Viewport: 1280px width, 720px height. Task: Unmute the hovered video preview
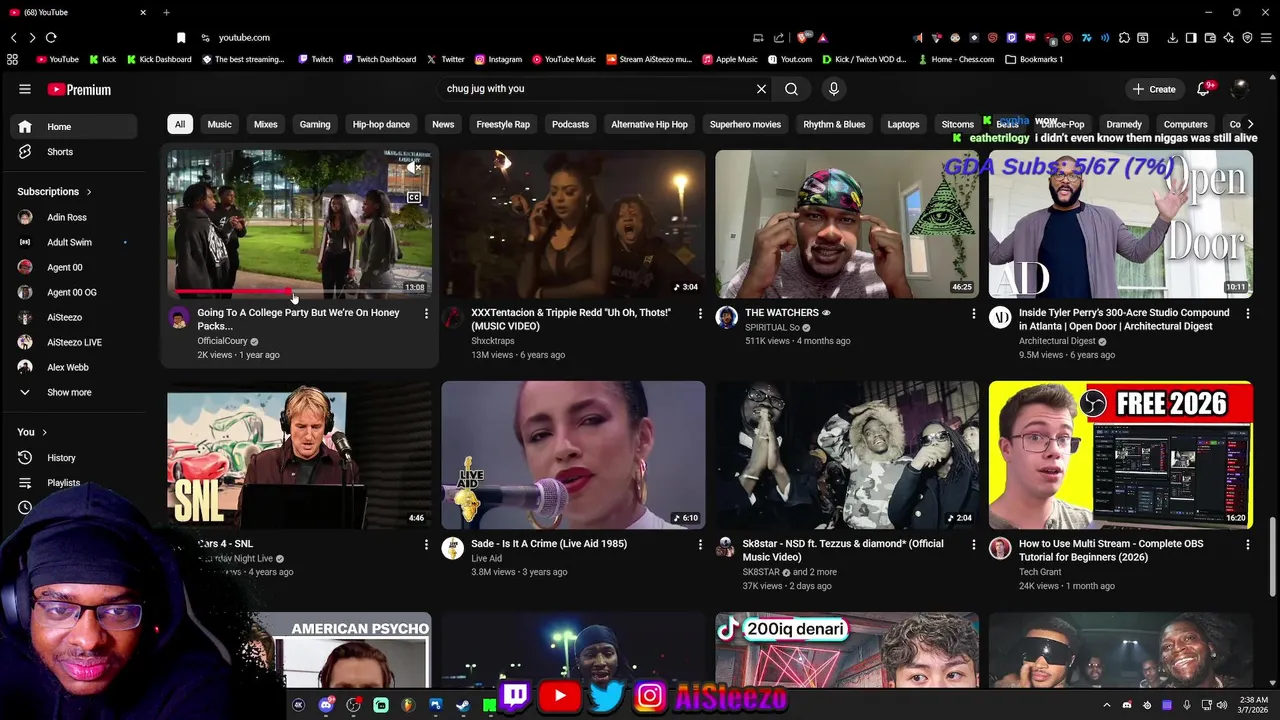[x=413, y=168]
